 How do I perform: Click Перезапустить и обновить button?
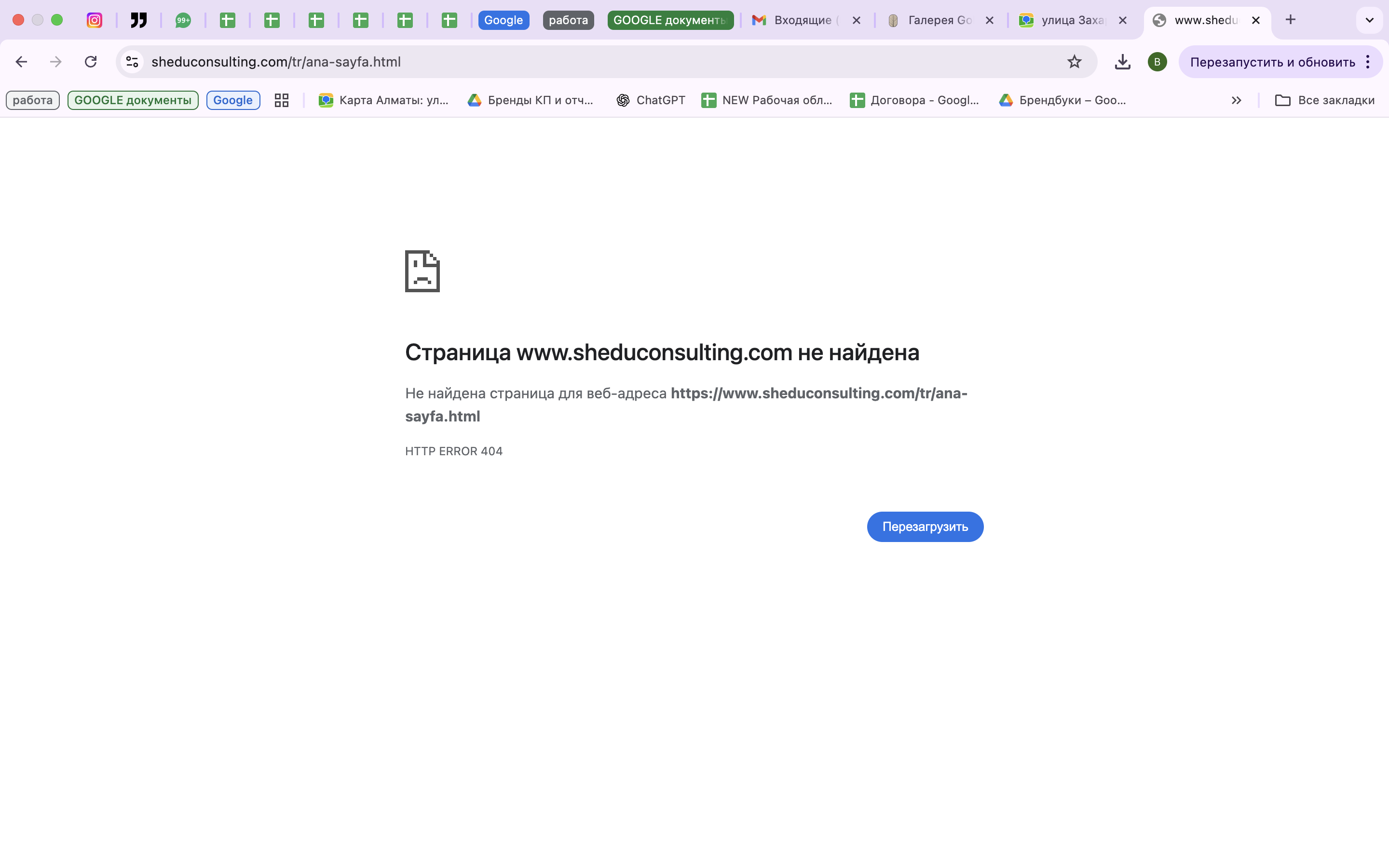1272,61
